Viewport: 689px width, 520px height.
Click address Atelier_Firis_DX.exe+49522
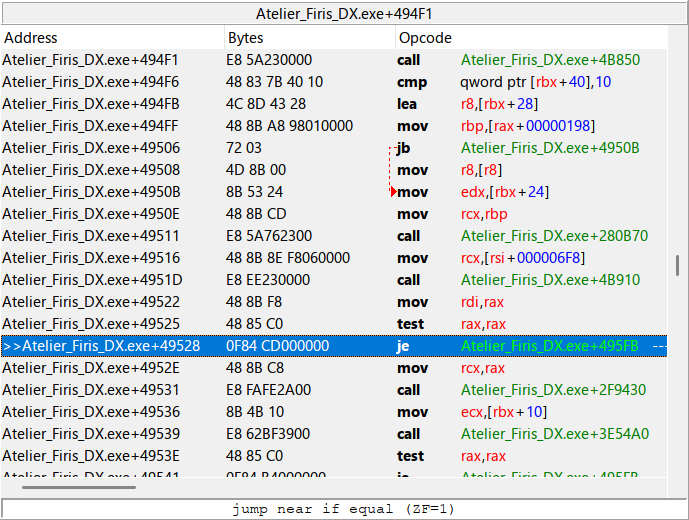(x=90, y=302)
